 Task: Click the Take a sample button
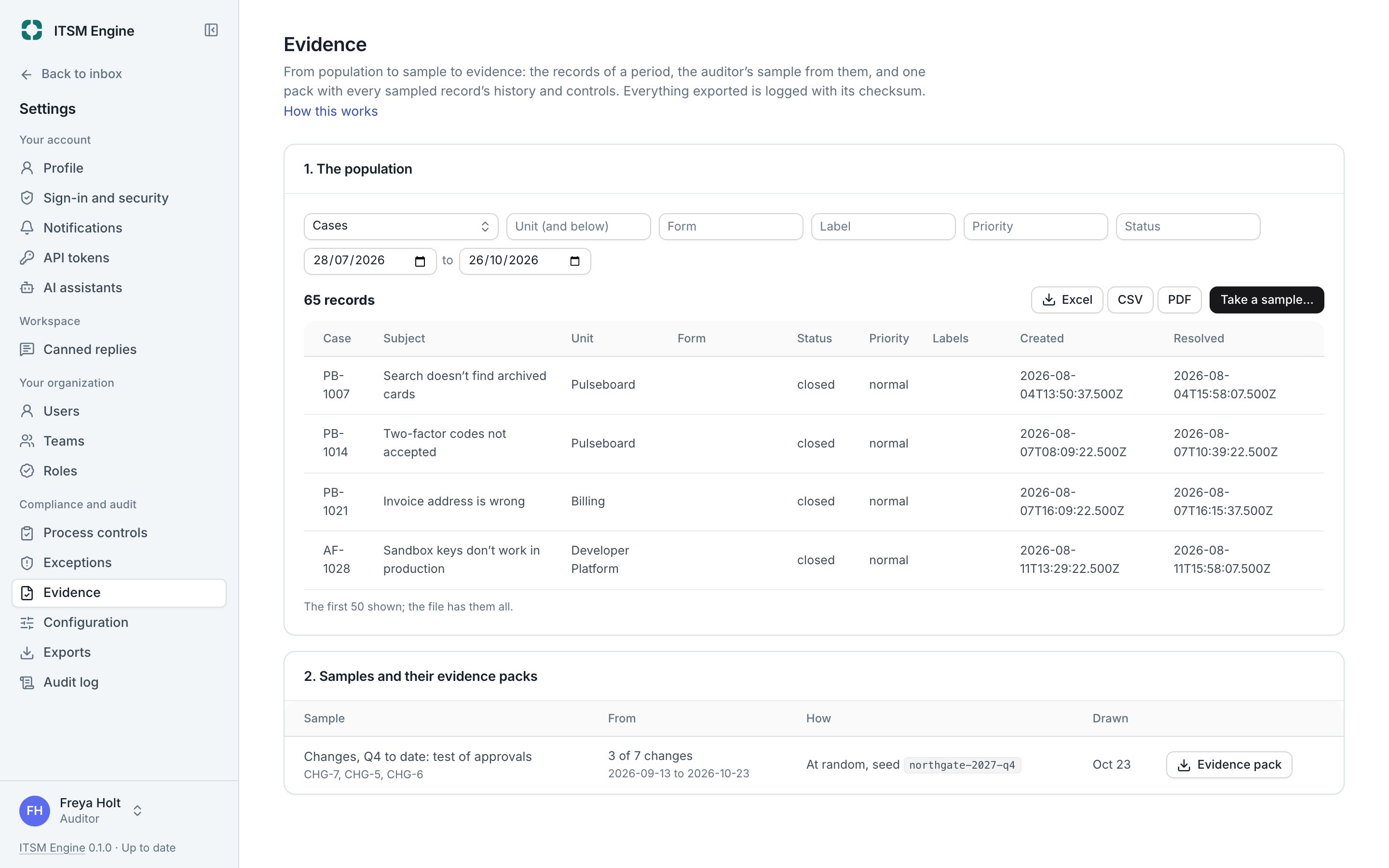(1266, 299)
